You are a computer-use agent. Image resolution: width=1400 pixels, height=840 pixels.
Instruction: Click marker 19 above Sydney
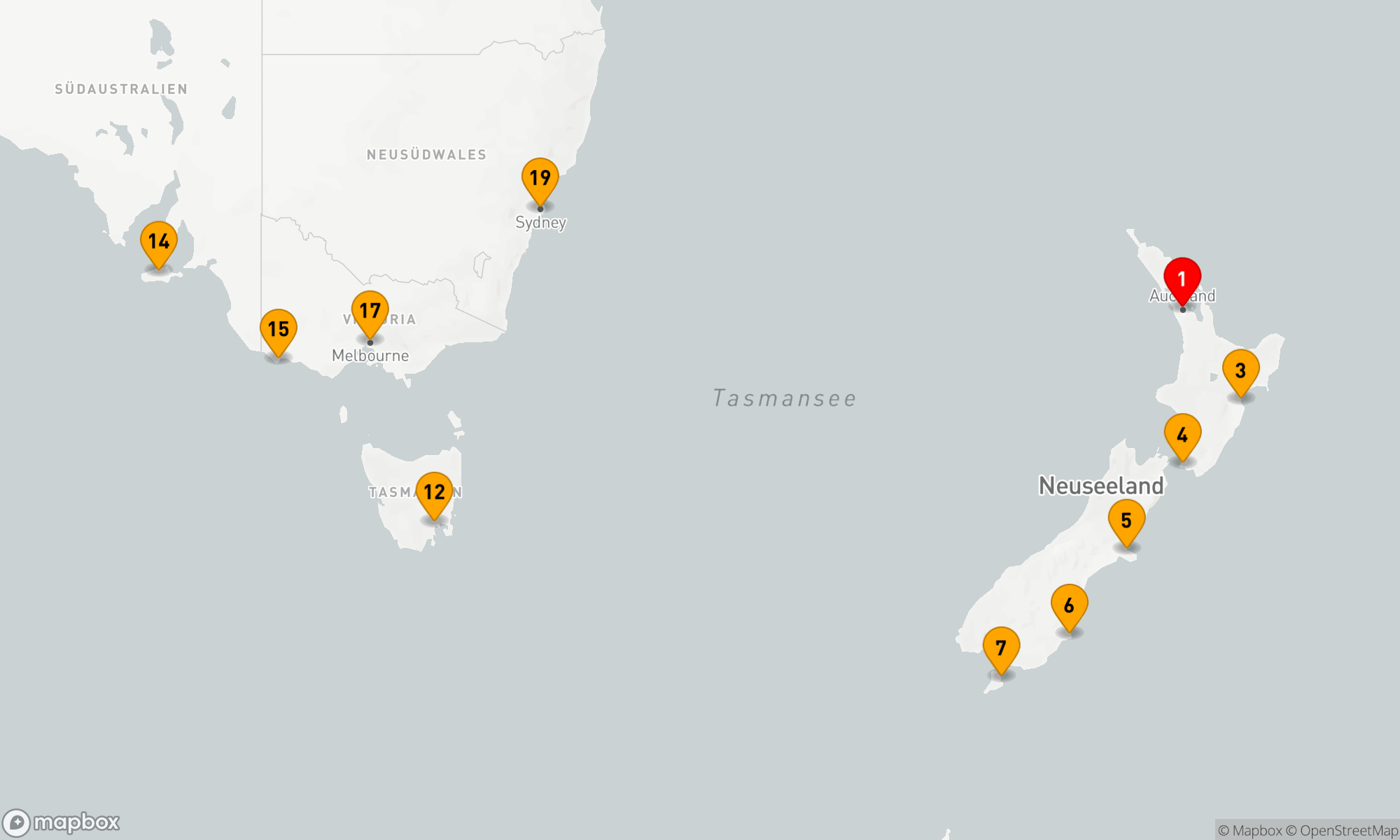point(540,178)
